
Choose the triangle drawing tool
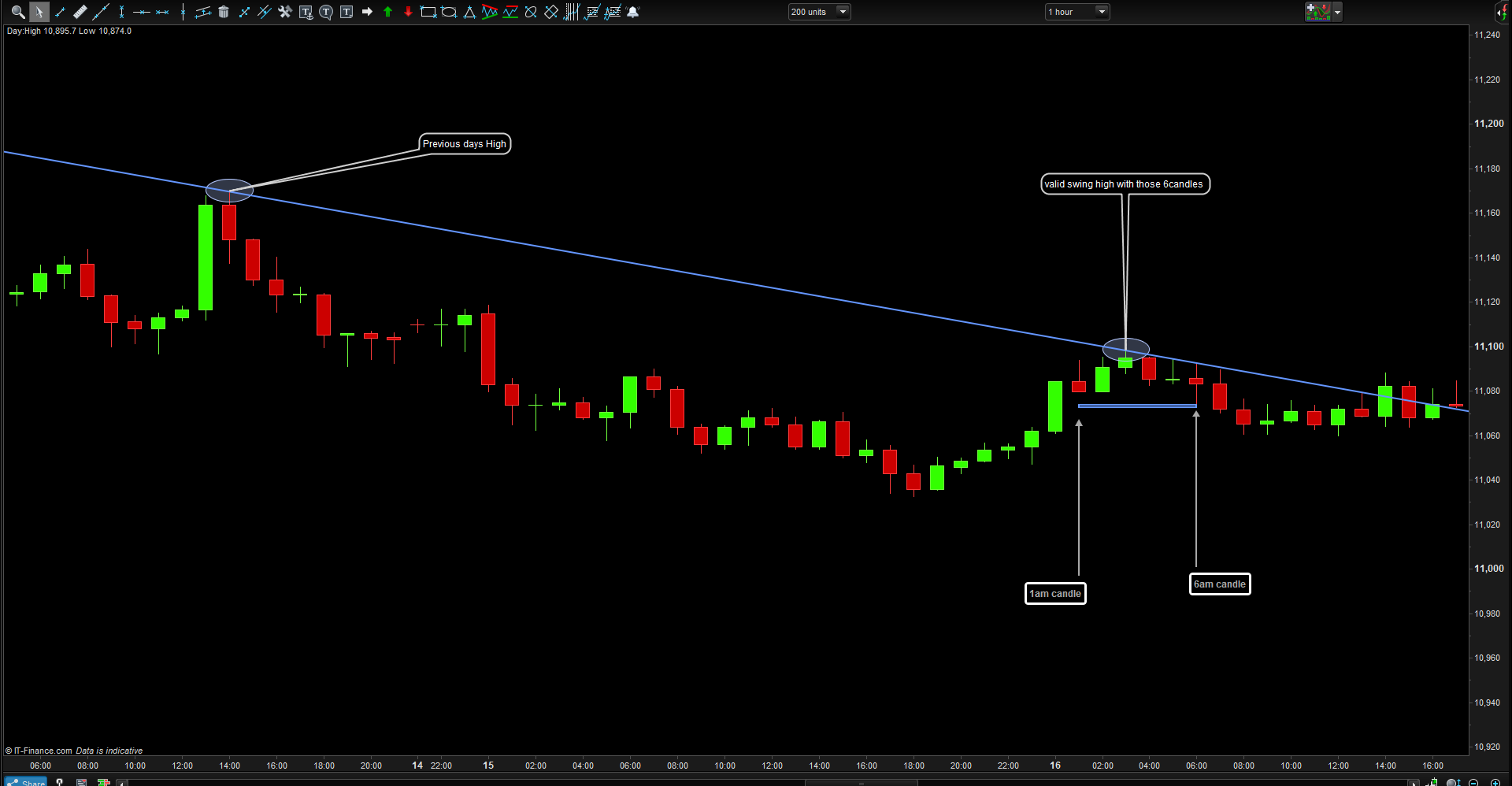pos(469,12)
